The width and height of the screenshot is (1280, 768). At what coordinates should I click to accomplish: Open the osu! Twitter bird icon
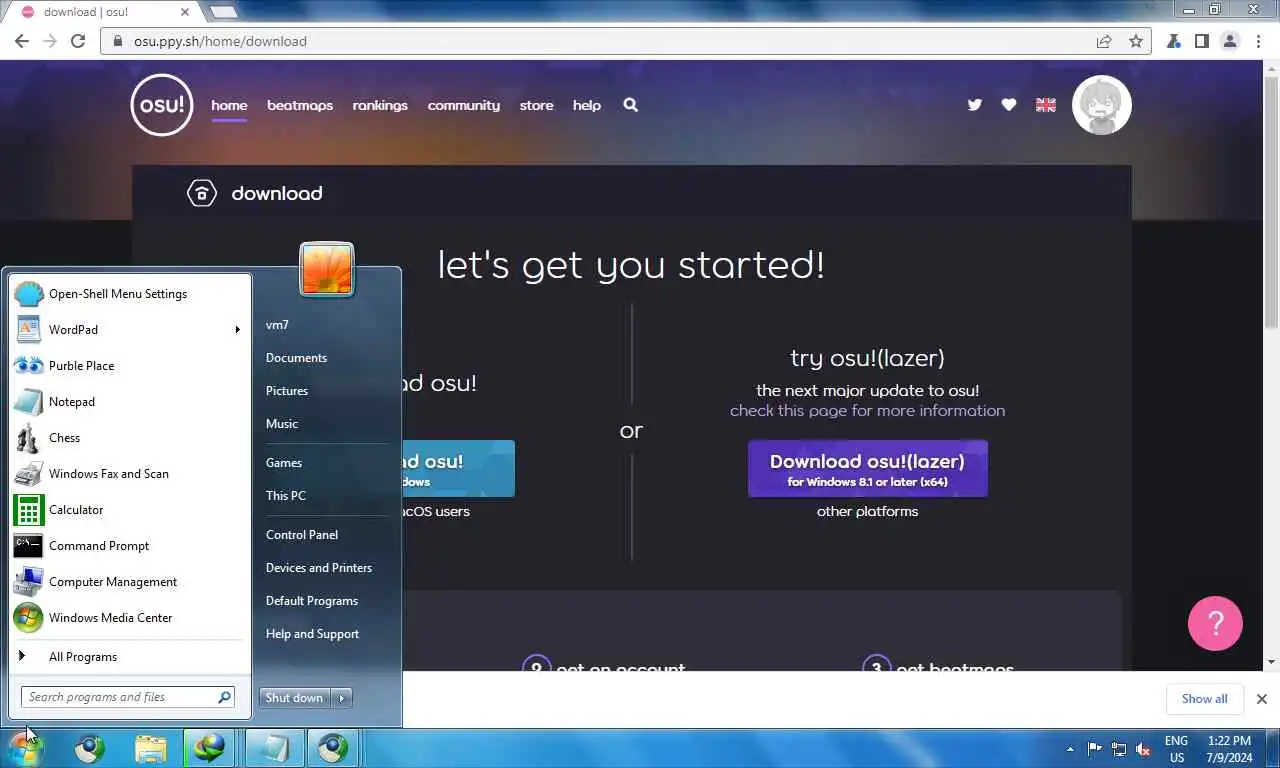[974, 105]
